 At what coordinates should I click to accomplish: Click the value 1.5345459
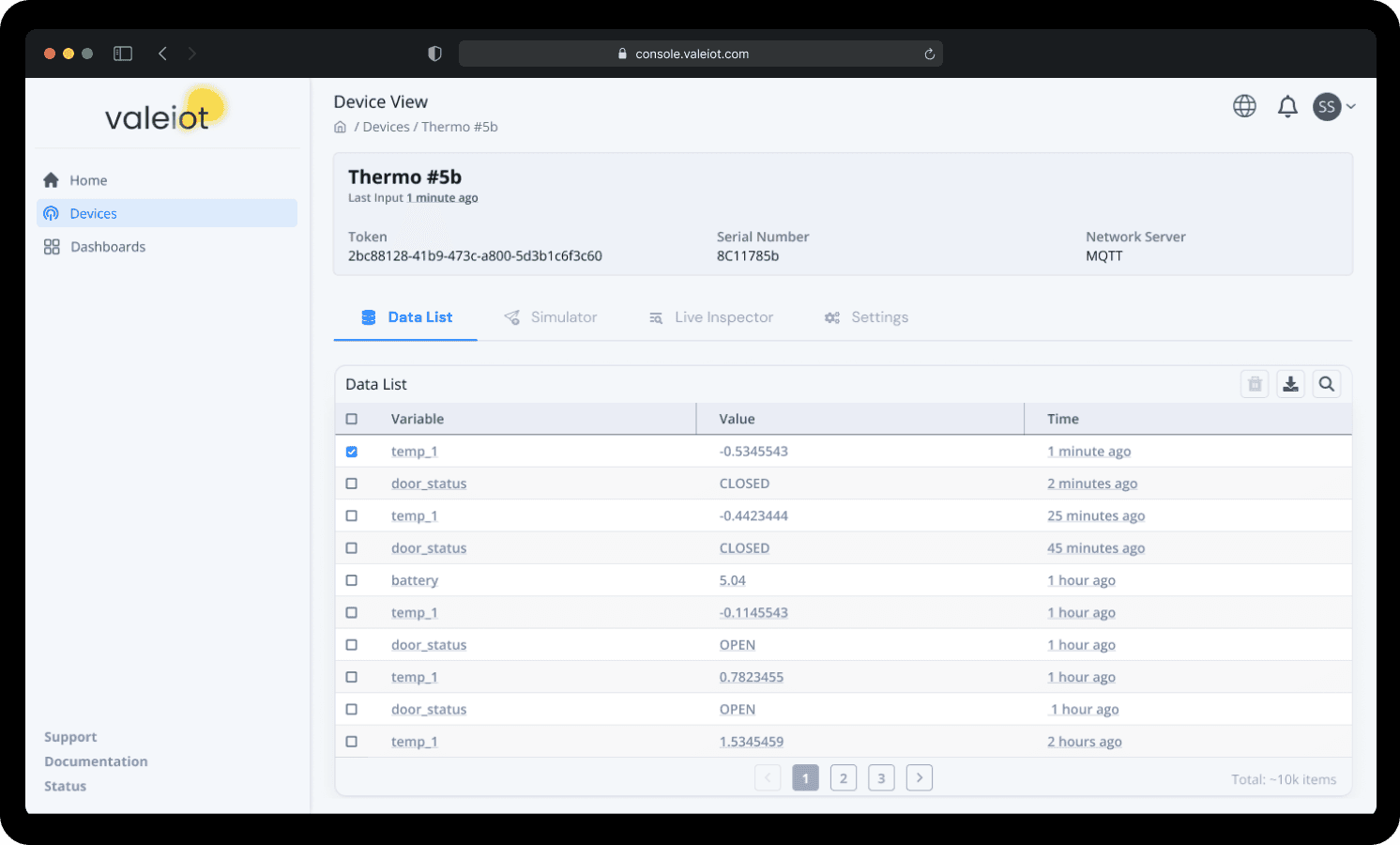pyautogui.click(x=752, y=742)
